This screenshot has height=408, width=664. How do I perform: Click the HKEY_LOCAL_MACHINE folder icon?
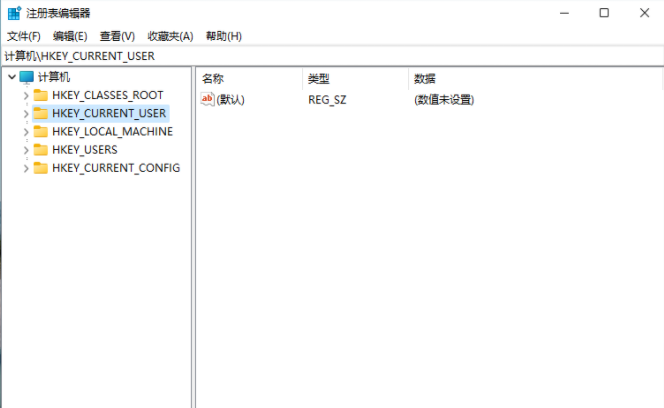click(x=40, y=132)
